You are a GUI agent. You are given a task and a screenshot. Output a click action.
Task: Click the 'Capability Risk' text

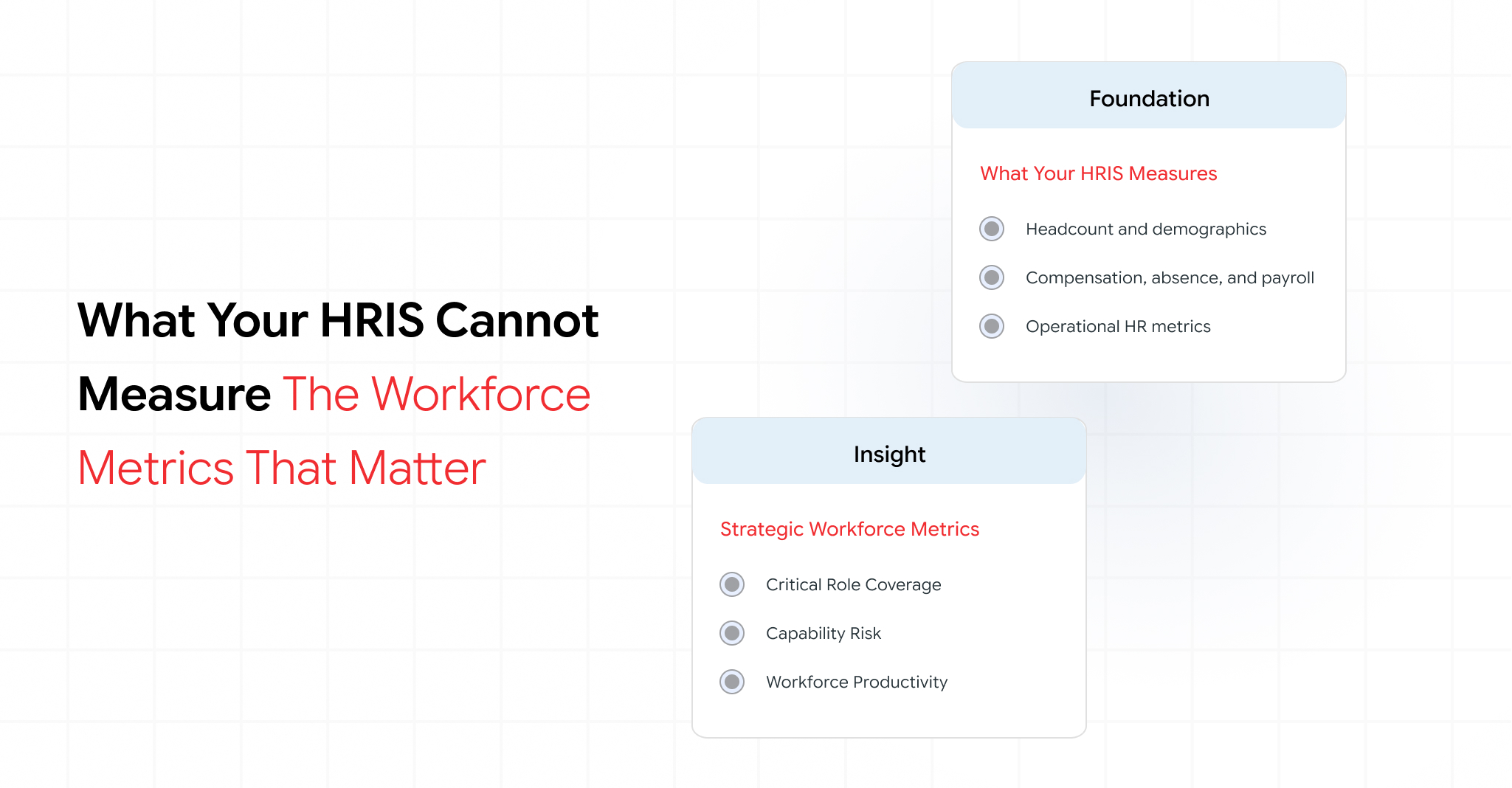(x=824, y=633)
